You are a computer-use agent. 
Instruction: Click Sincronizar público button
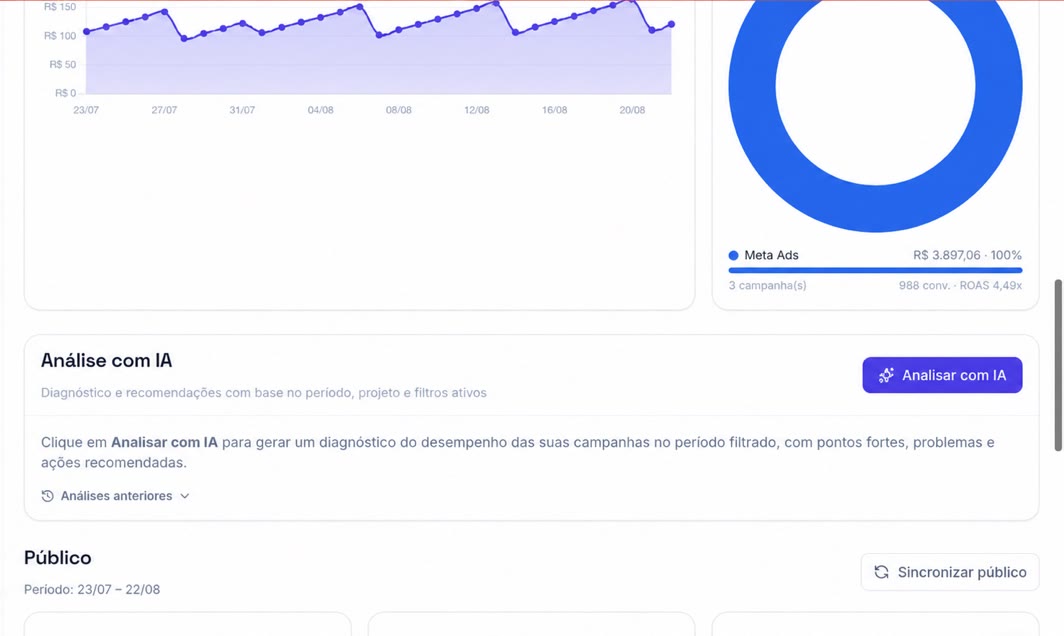[950, 572]
